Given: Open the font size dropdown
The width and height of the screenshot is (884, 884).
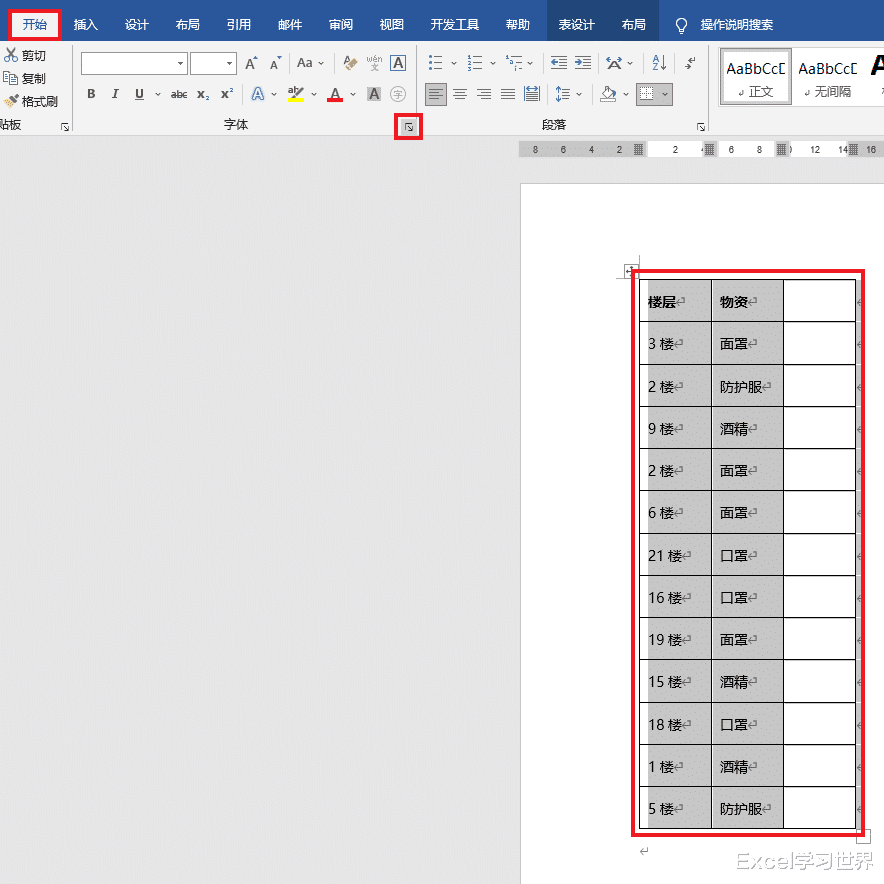Looking at the screenshot, I should (229, 64).
